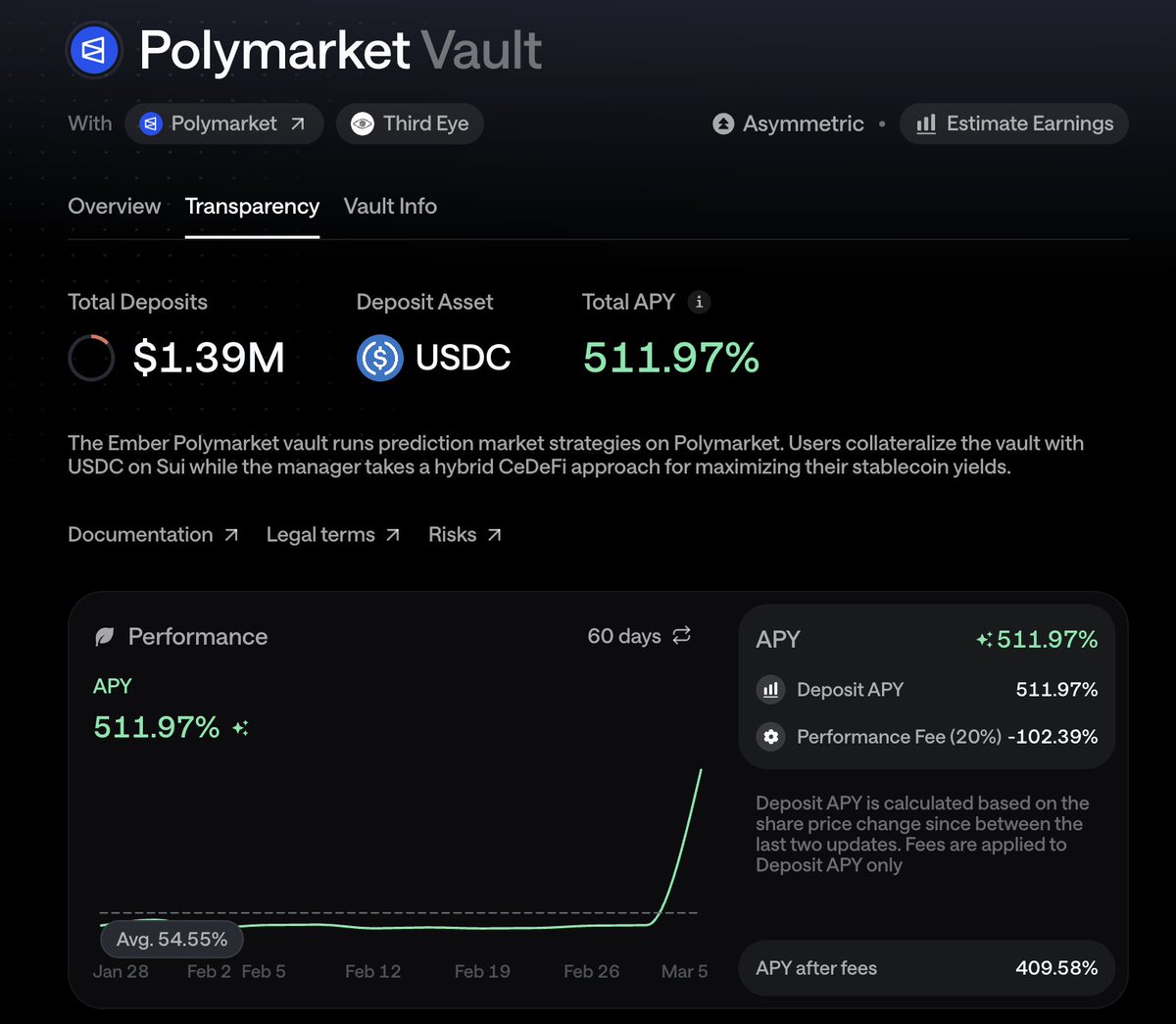The image size is (1176, 1024).
Task: Click the Performance leaf icon
Action: 104,637
